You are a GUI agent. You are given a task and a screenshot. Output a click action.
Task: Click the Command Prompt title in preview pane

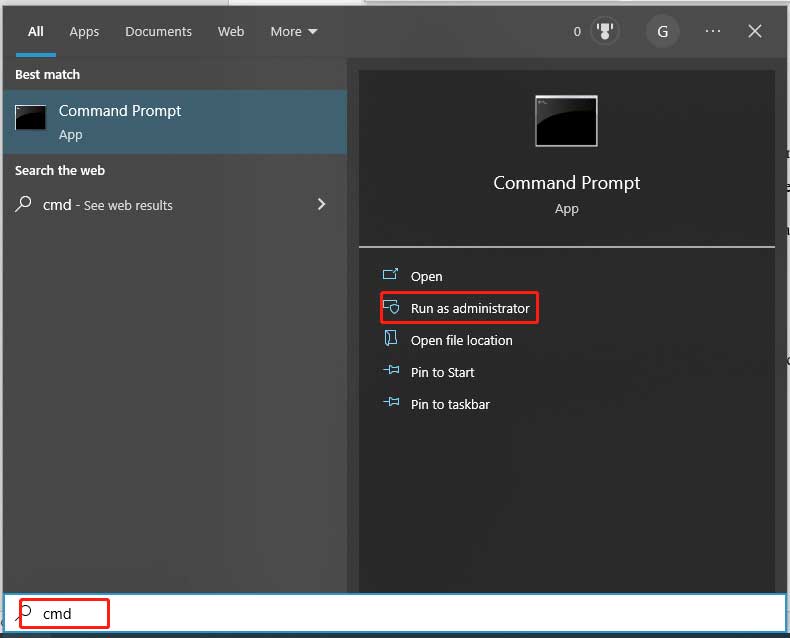click(566, 183)
